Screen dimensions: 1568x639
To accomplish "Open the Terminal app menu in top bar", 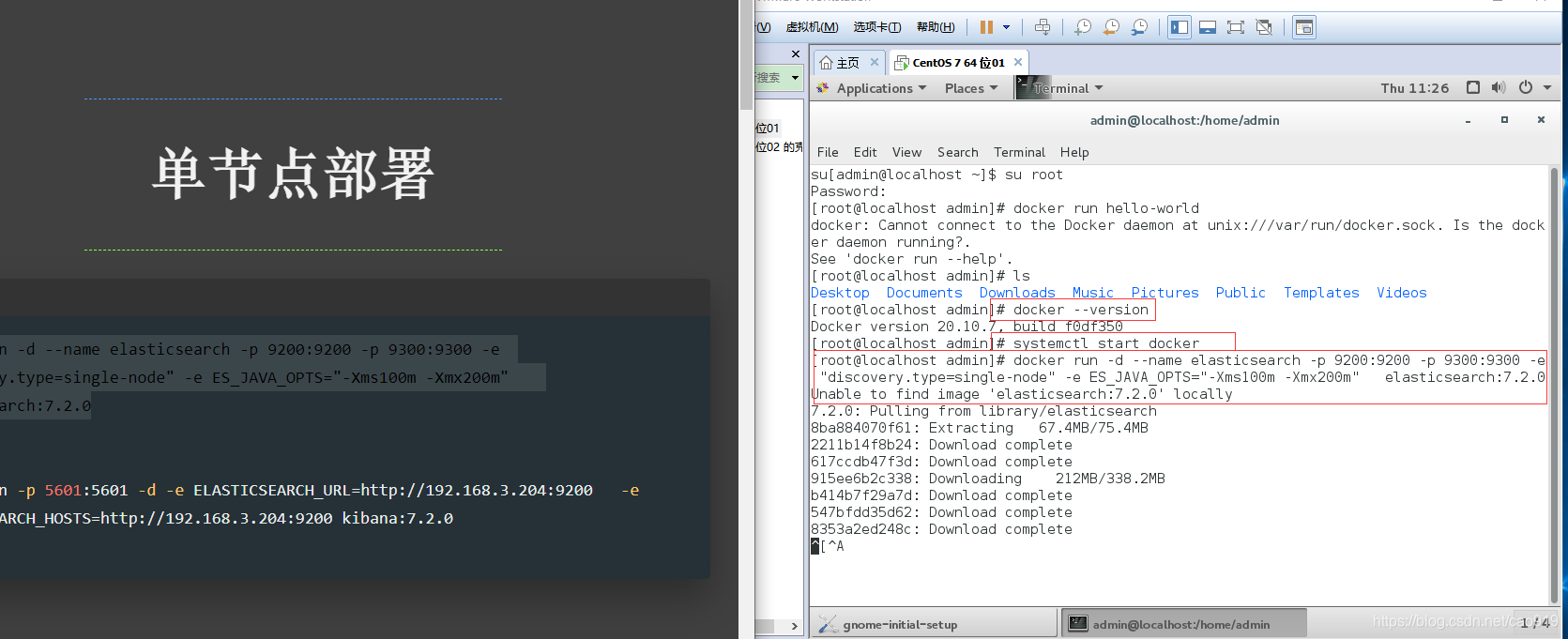I will coord(1060,88).
